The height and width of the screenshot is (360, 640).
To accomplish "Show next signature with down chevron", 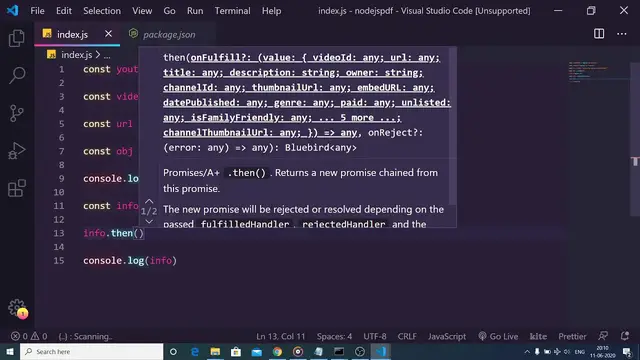I will 149,221.
